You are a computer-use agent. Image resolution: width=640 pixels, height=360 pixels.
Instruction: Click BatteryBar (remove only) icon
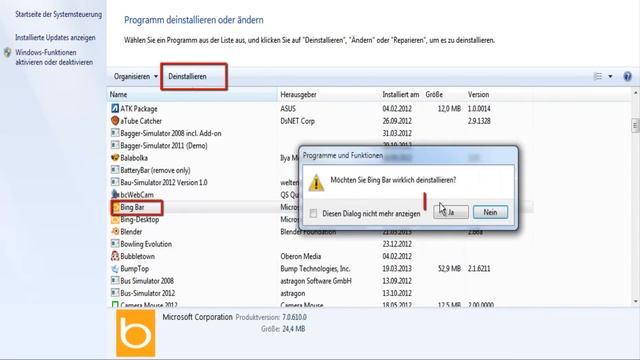coord(115,170)
